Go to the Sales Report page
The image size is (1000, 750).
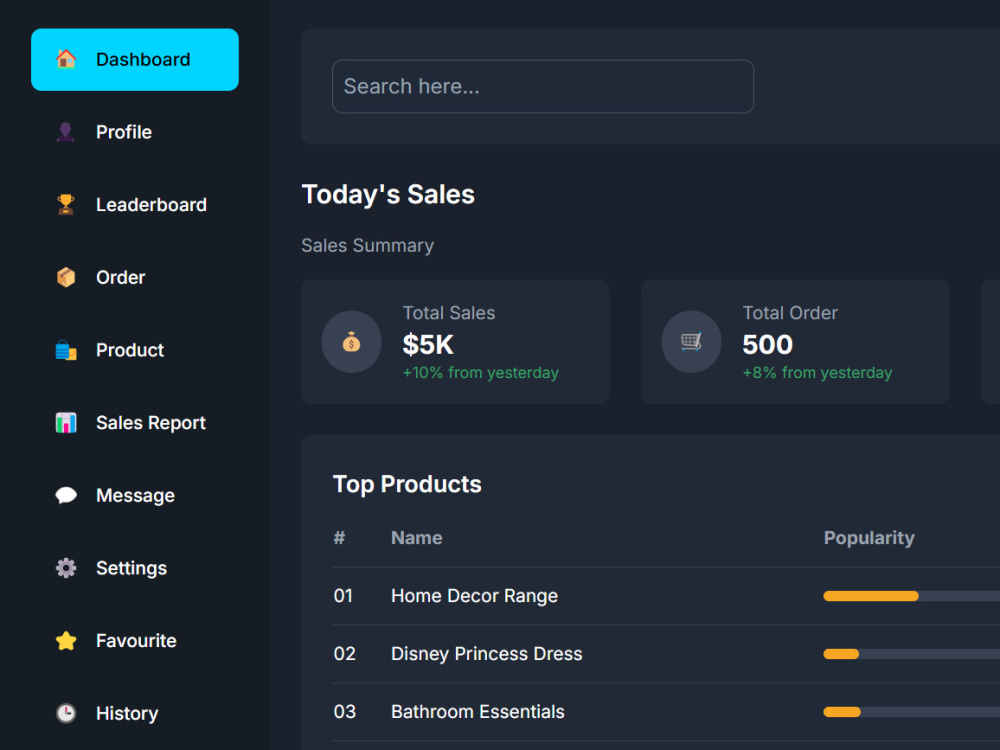[150, 423]
